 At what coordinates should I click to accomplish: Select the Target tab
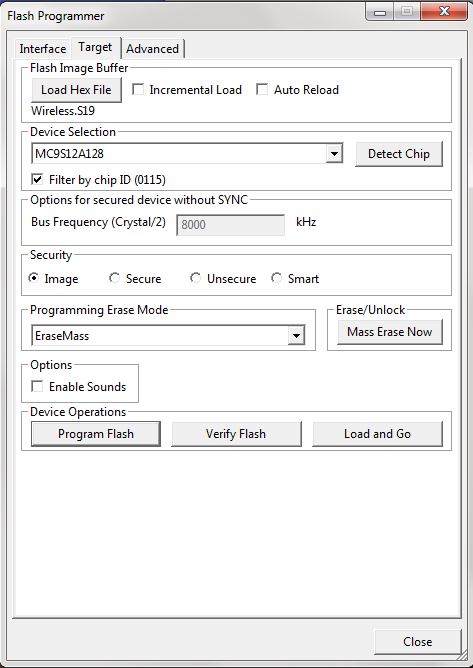click(95, 47)
